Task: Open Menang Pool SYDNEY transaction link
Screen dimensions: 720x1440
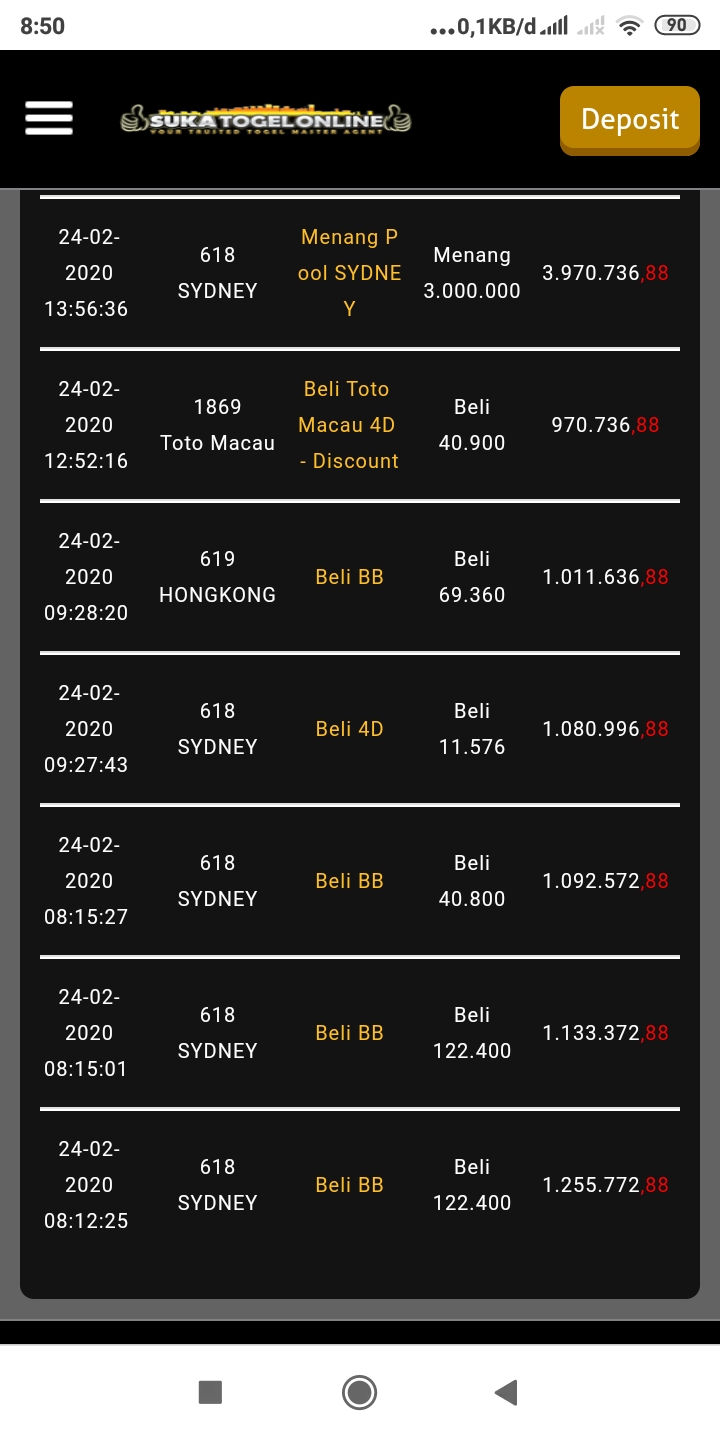Action: pos(349,273)
